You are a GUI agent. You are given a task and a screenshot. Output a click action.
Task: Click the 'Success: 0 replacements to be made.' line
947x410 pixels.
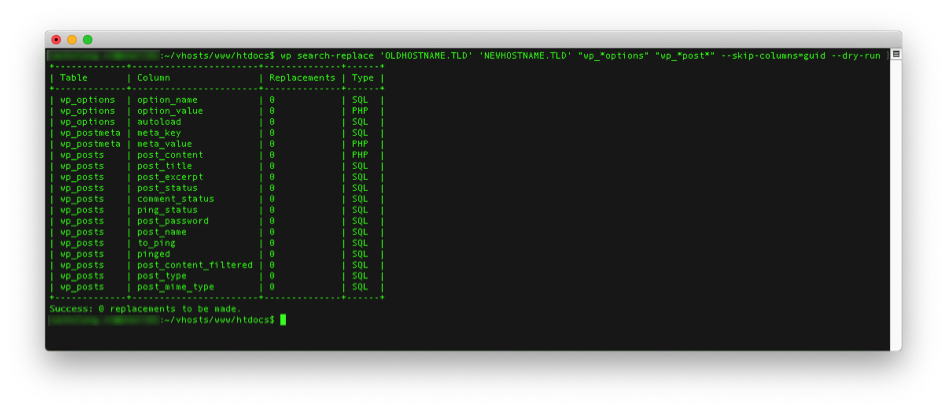coord(145,309)
